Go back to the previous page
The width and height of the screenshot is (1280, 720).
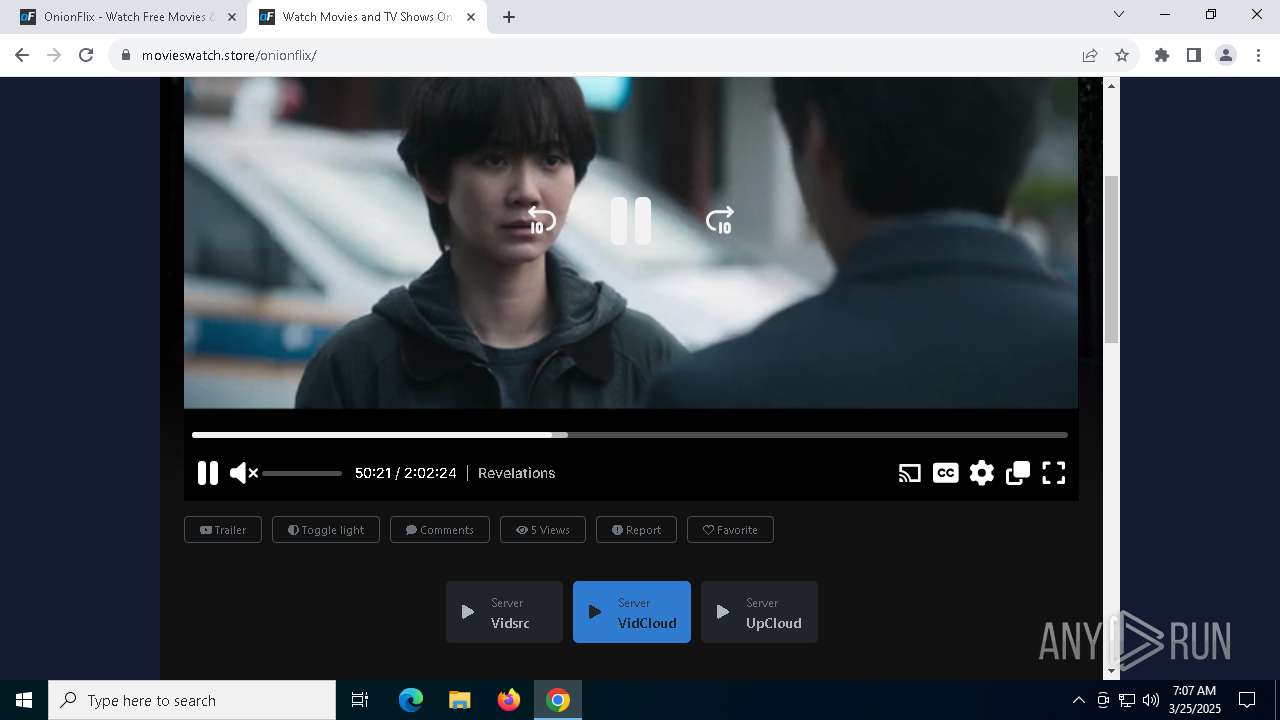coord(22,55)
